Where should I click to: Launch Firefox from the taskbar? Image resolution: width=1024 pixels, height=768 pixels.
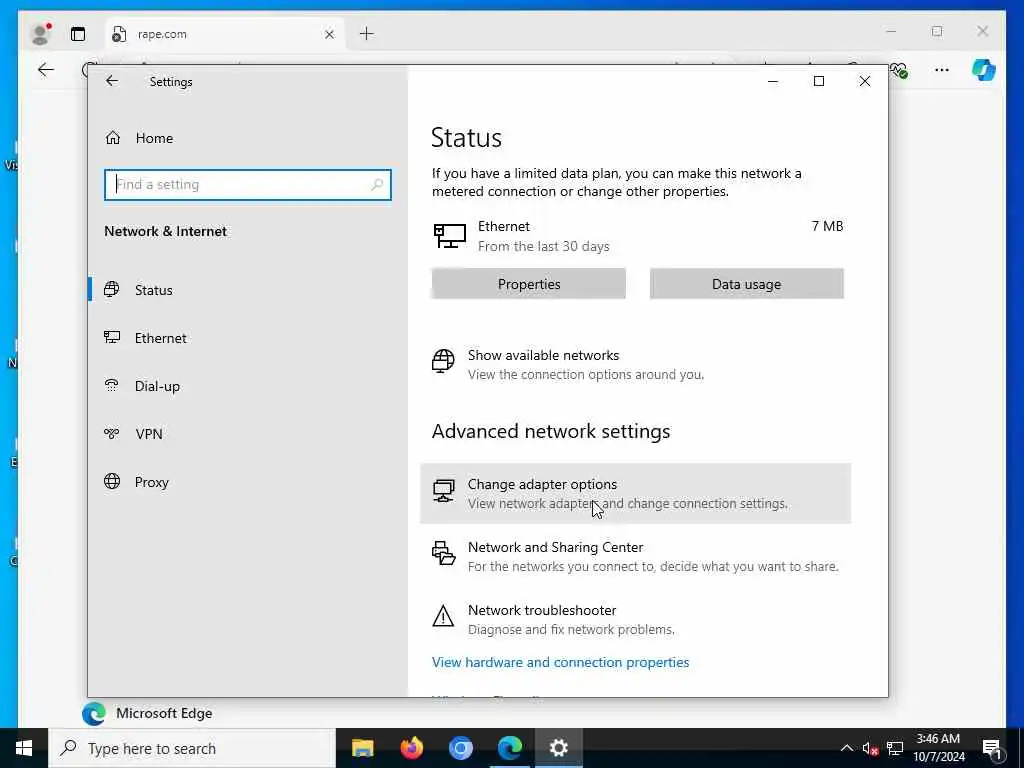click(411, 748)
